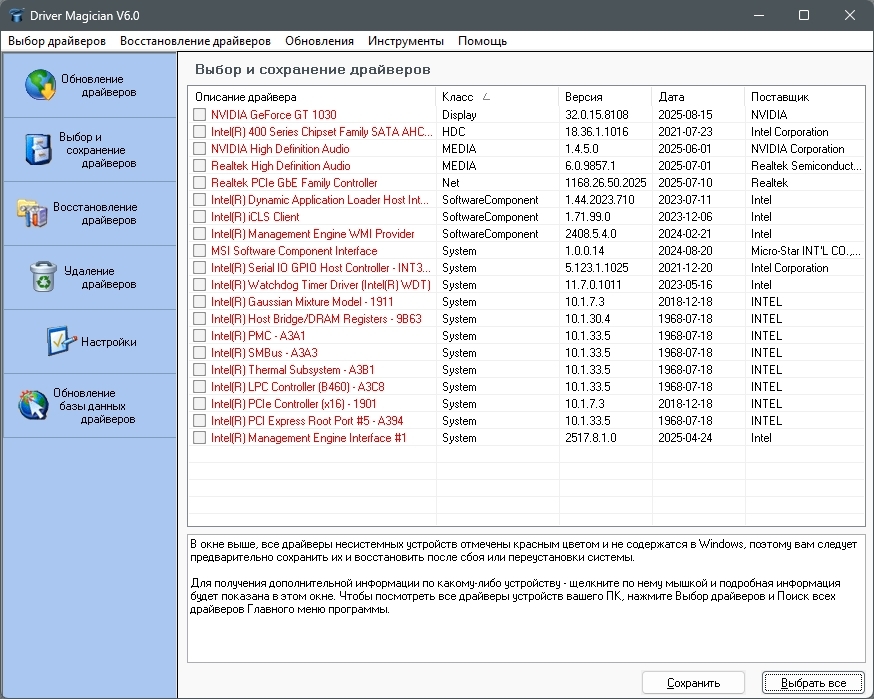Open the Обновление драйверов globe icon
Screen dimensions: 874x699
(41, 85)
